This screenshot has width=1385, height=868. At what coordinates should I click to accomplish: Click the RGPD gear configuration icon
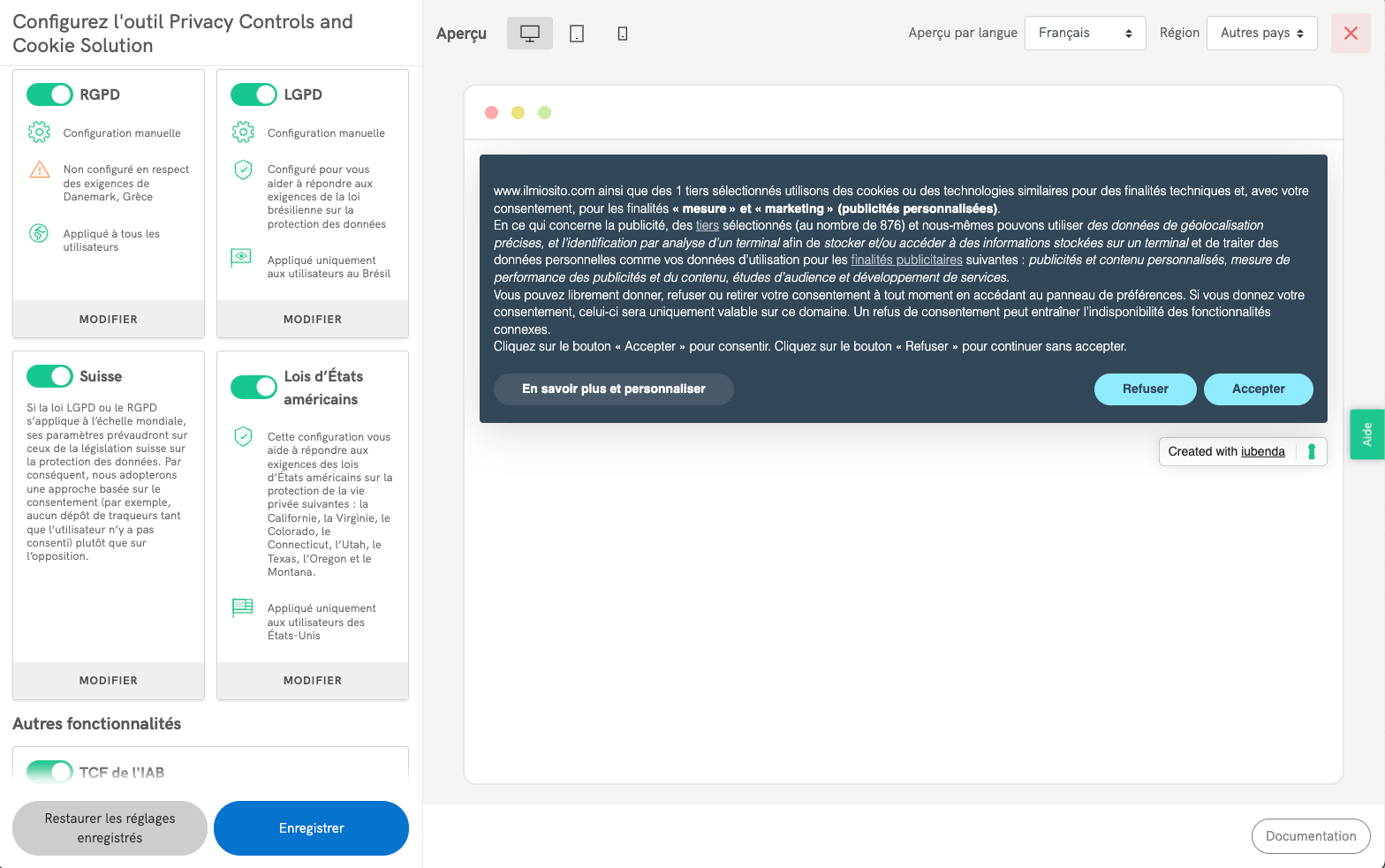[39, 132]
